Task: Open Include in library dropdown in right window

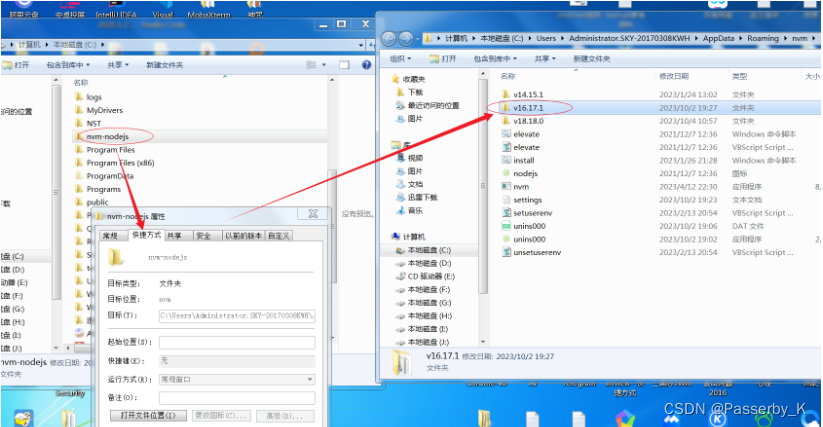Action: point(495,59)
